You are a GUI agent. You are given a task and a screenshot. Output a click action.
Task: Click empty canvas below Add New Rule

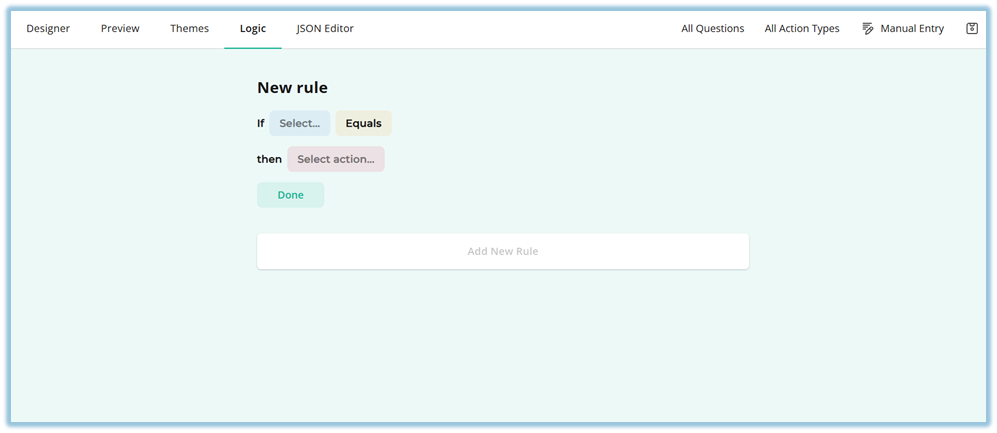tap(502, 350)
